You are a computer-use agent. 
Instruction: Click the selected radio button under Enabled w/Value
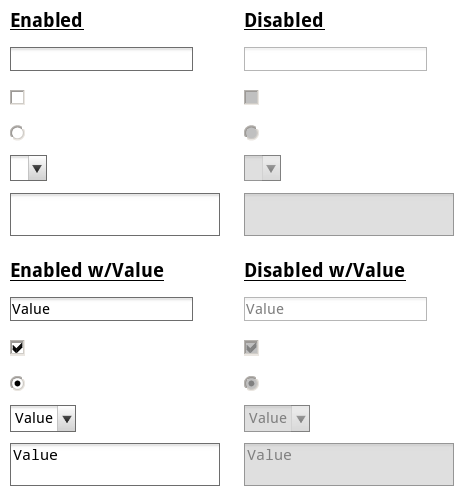(x=17, y=383)
